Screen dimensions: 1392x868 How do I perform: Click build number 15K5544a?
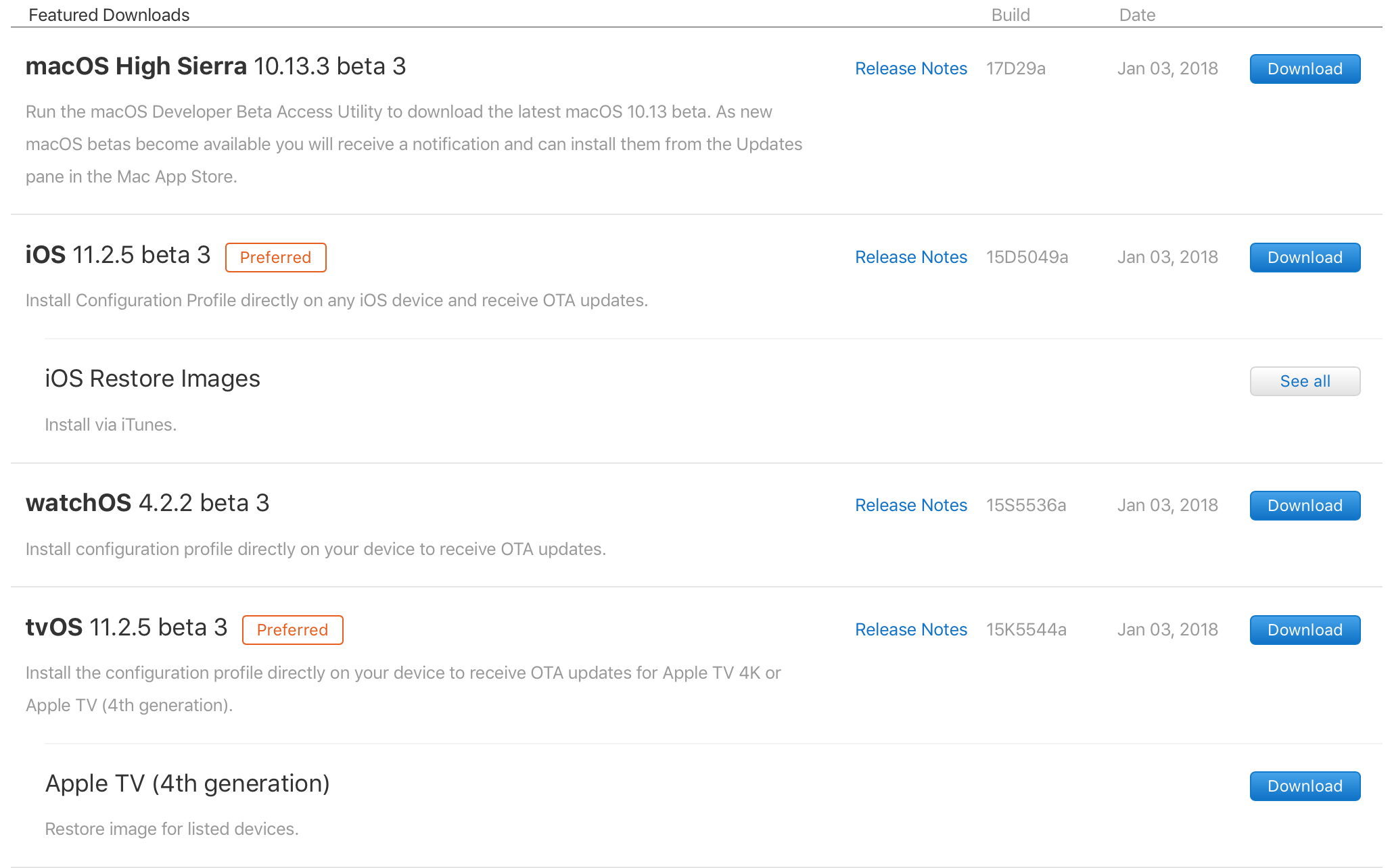[x=1025, y=630]
